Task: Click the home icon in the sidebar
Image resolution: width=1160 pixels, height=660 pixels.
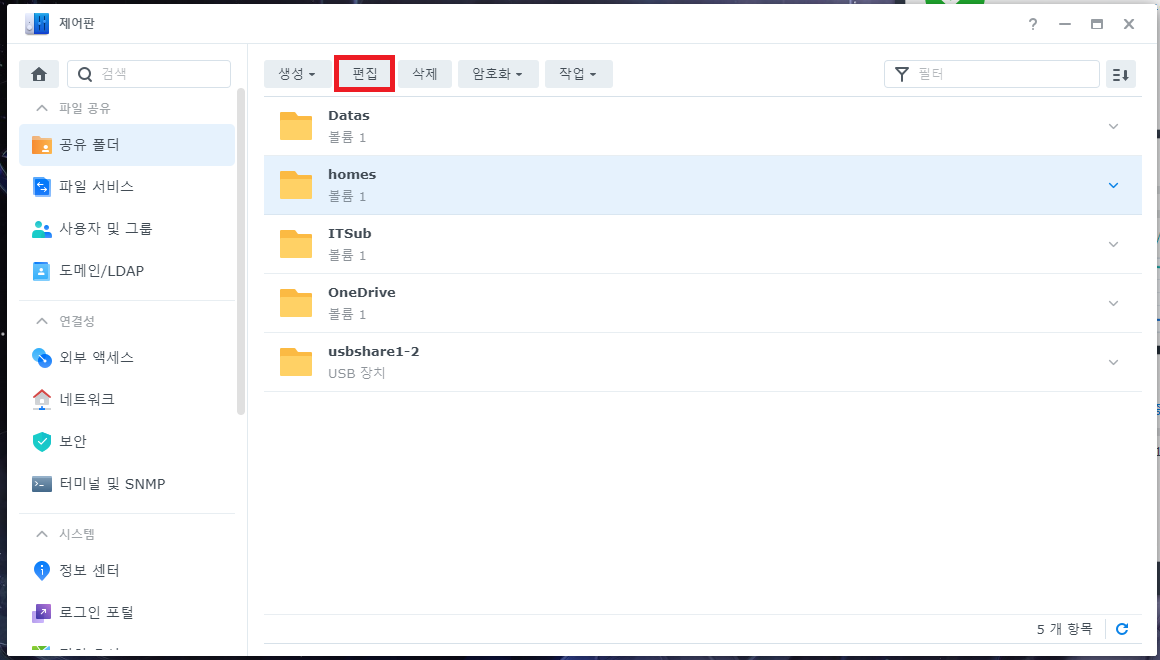Action: (39, 74)
